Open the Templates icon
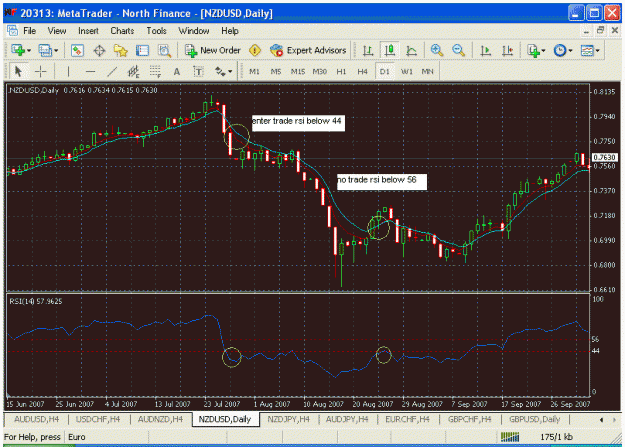This screenshot has width=625, height=447. pos(587,51)
